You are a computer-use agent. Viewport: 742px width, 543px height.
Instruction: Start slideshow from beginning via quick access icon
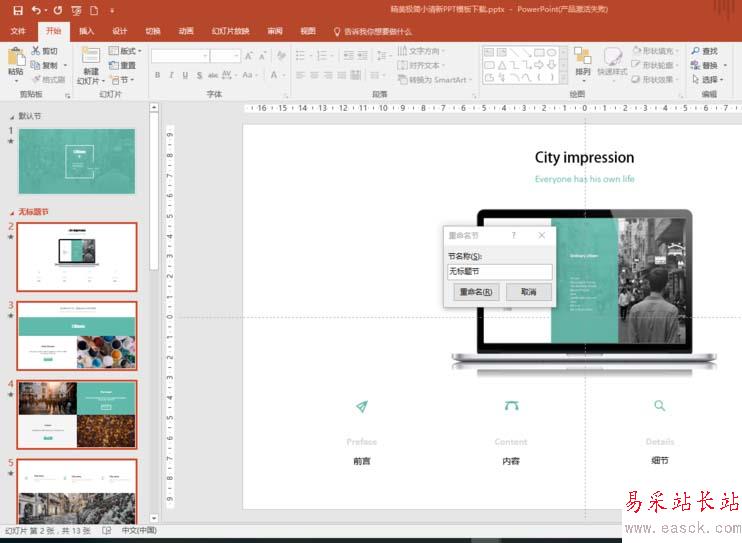point(76,10)
